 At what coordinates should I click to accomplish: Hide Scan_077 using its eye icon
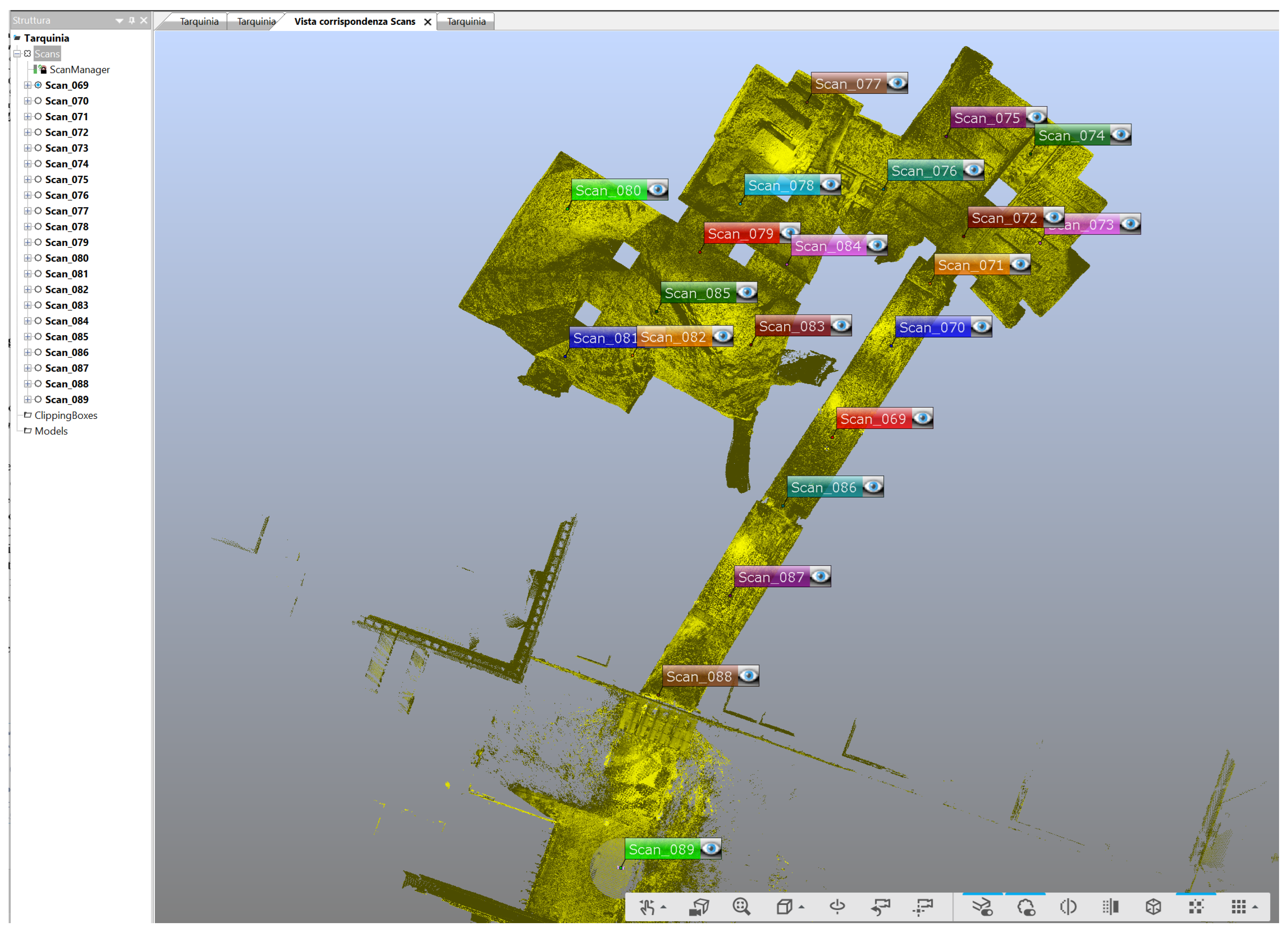(x=897, y=83)
